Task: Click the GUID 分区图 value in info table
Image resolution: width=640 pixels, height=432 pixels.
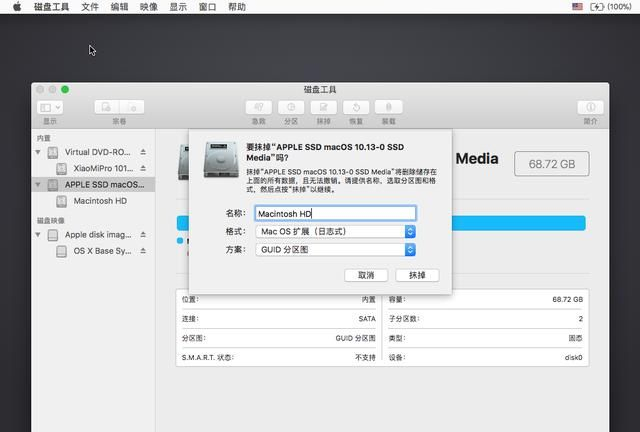Action: tap(355, 338)
